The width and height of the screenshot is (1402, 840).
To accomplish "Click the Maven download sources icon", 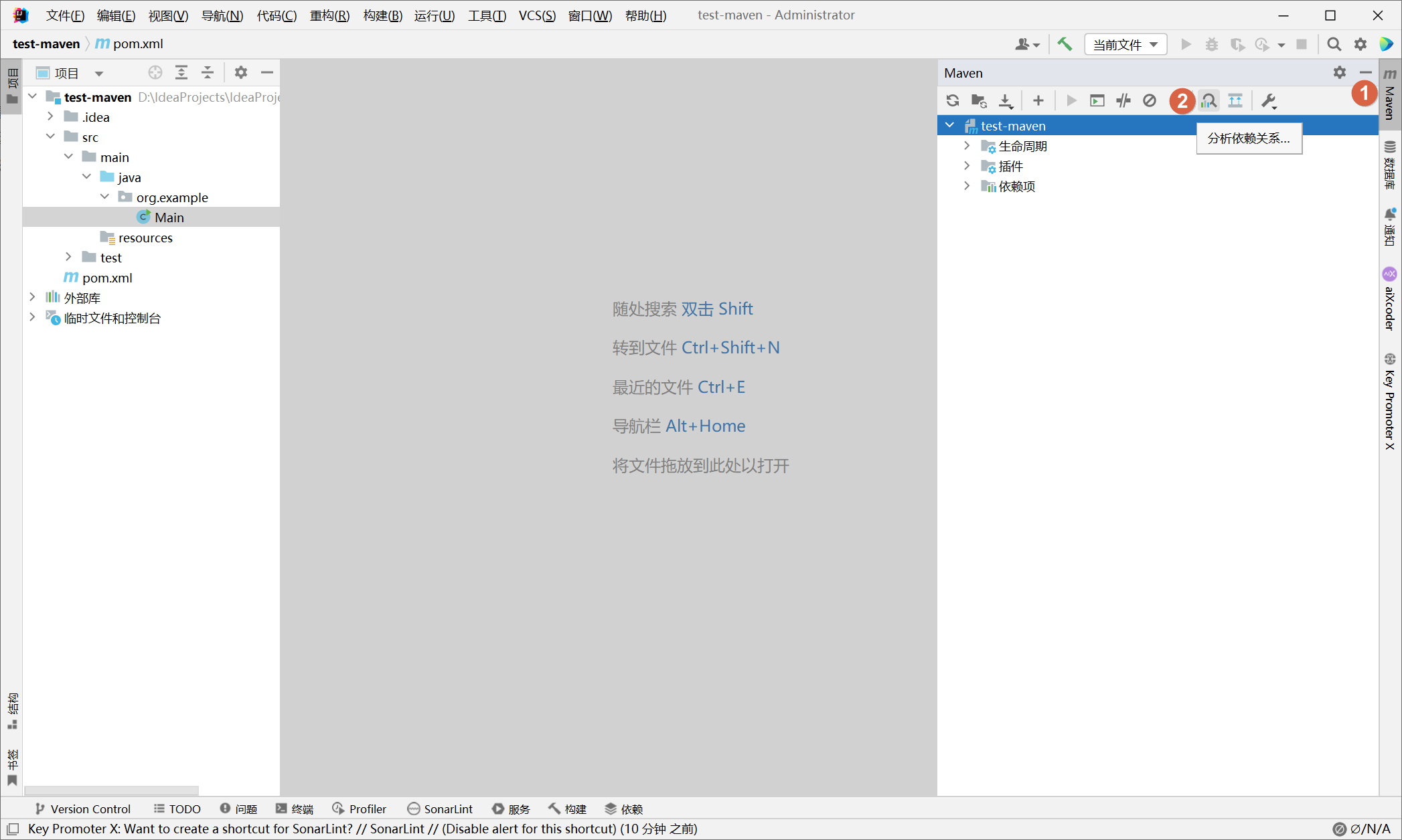I will pyautogui.click(x=1005, y=100).
